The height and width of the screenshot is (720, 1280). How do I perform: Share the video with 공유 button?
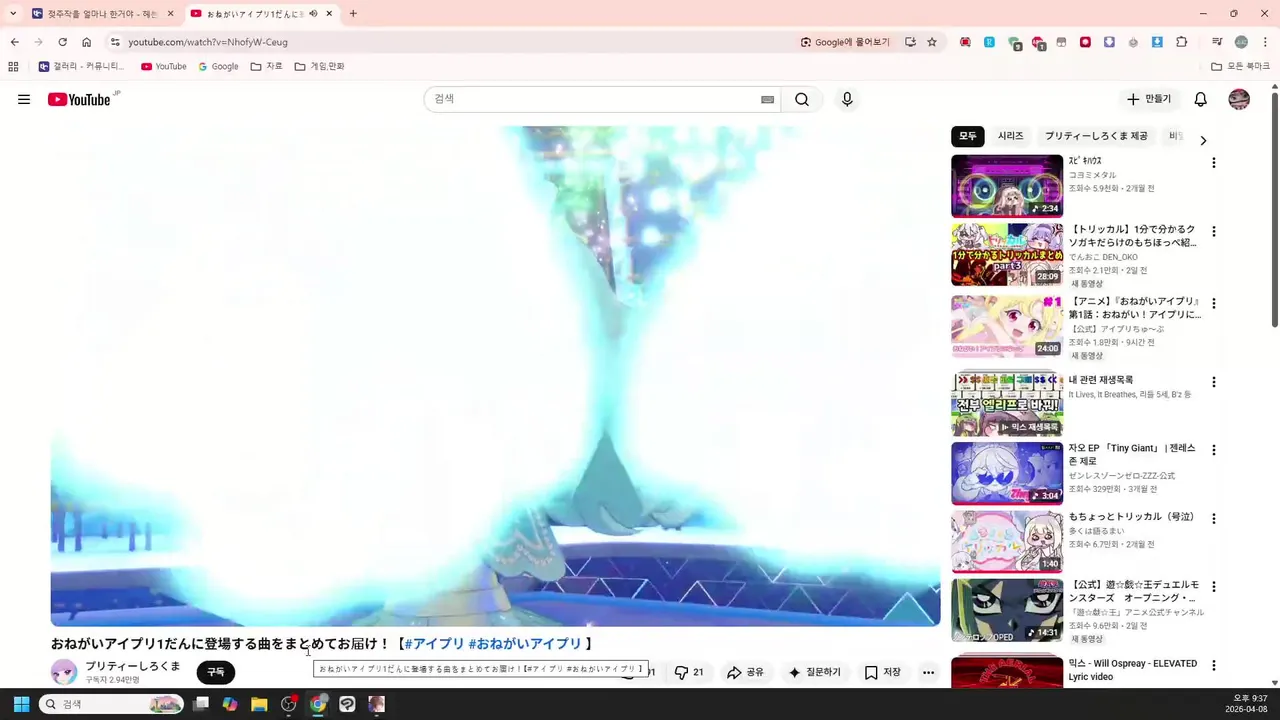(745, 673)
